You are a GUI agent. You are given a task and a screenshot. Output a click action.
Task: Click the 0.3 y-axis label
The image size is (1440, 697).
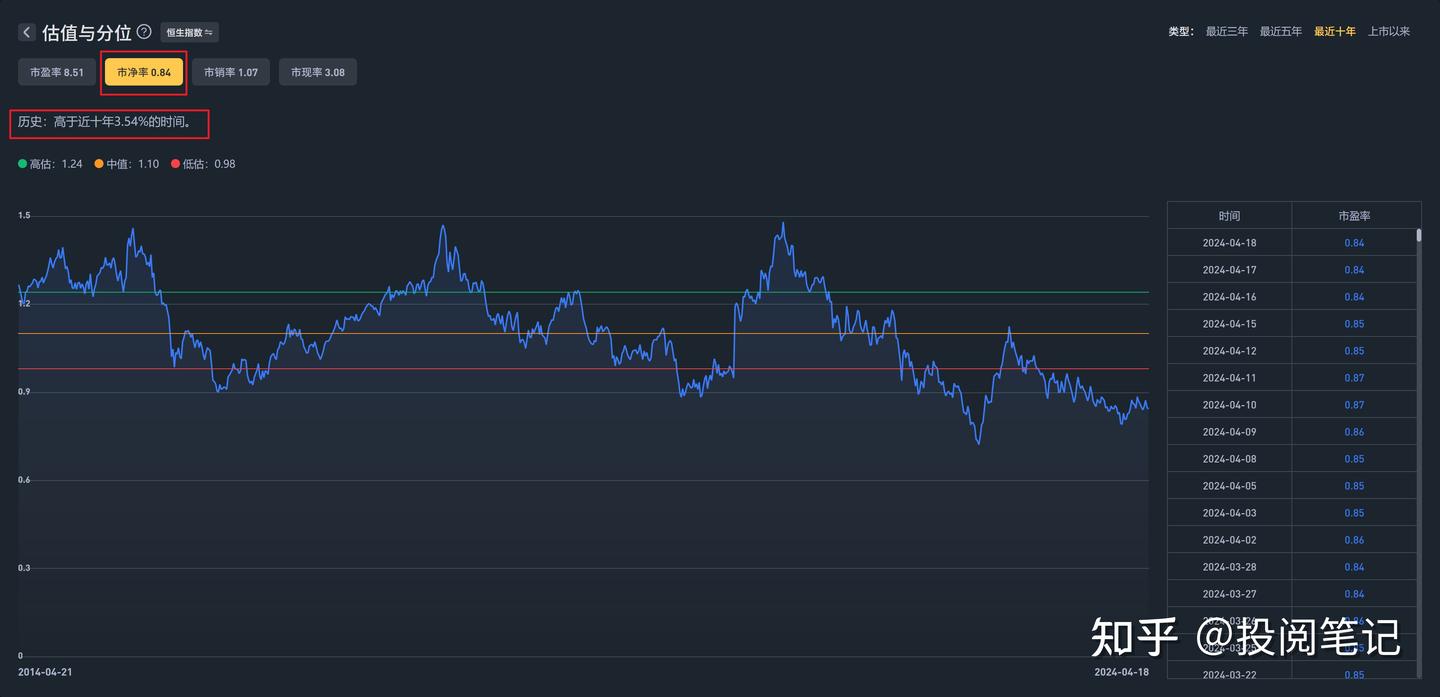(24, 568)
